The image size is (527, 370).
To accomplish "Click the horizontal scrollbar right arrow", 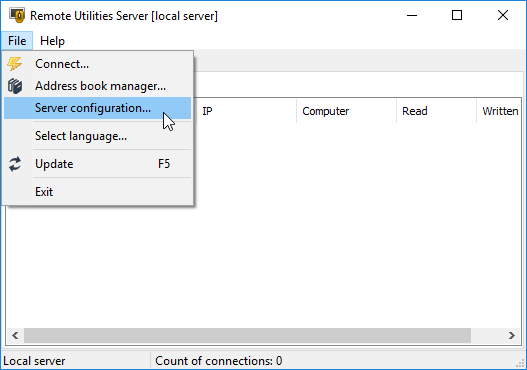I will pos(512,335).
